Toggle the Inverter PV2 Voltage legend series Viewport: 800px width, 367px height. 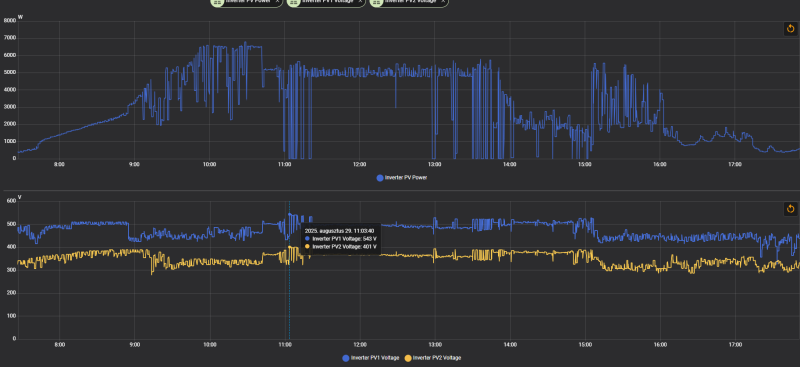tap(433, 358)
